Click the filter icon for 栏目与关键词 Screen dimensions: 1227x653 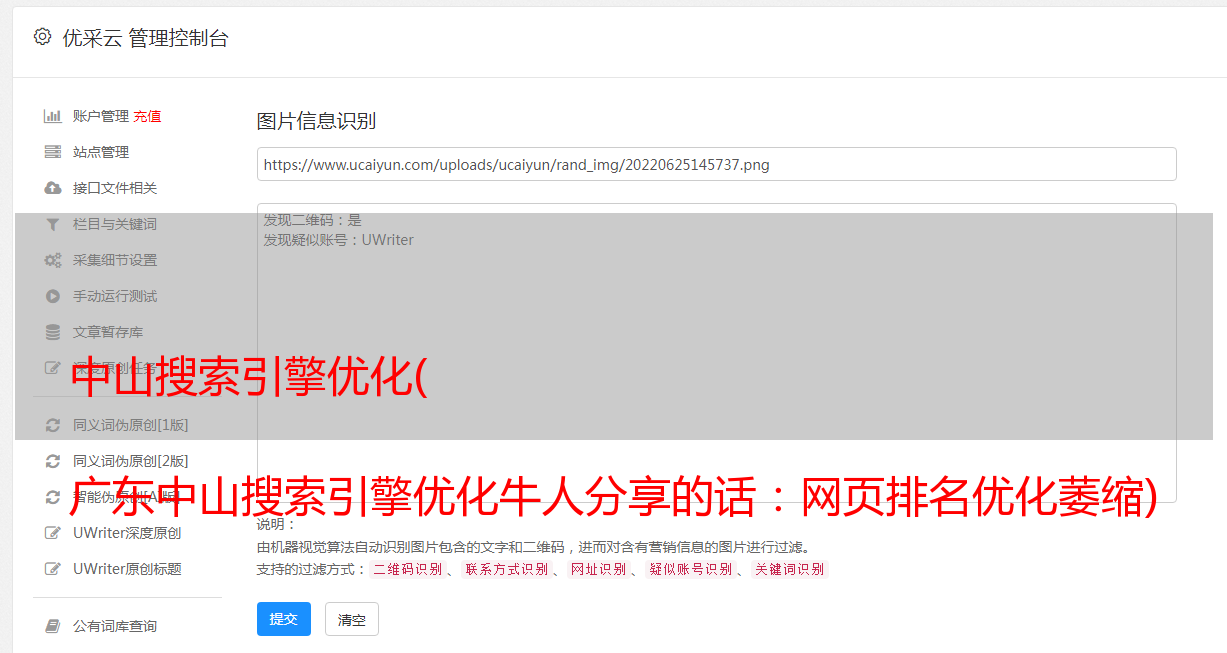[x=53, y=224]
